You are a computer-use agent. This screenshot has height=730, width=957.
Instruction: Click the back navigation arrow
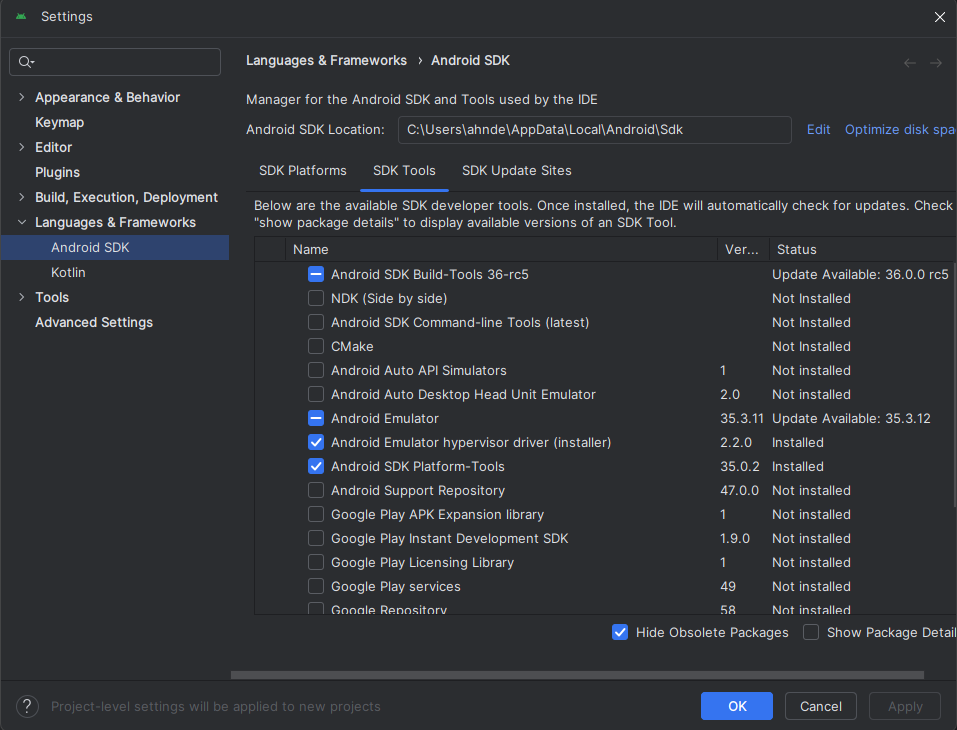coord(909,62)
